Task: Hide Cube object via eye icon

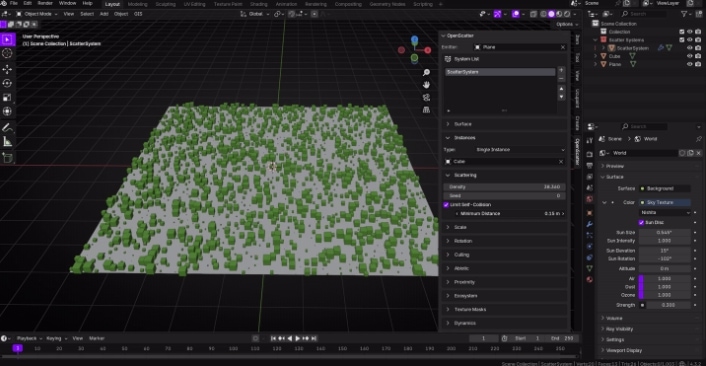Action: [x=689, y=56]
